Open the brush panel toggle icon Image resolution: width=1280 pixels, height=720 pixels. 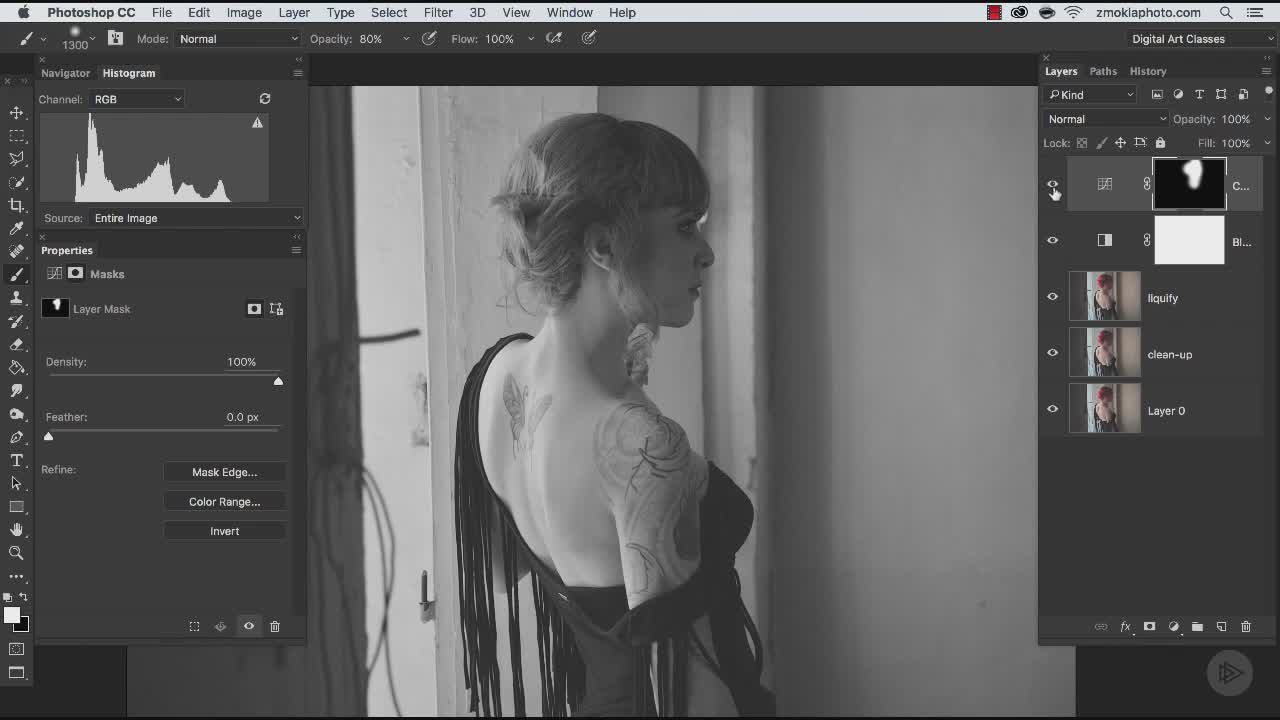pyautogui.click(x=116, y=38)
